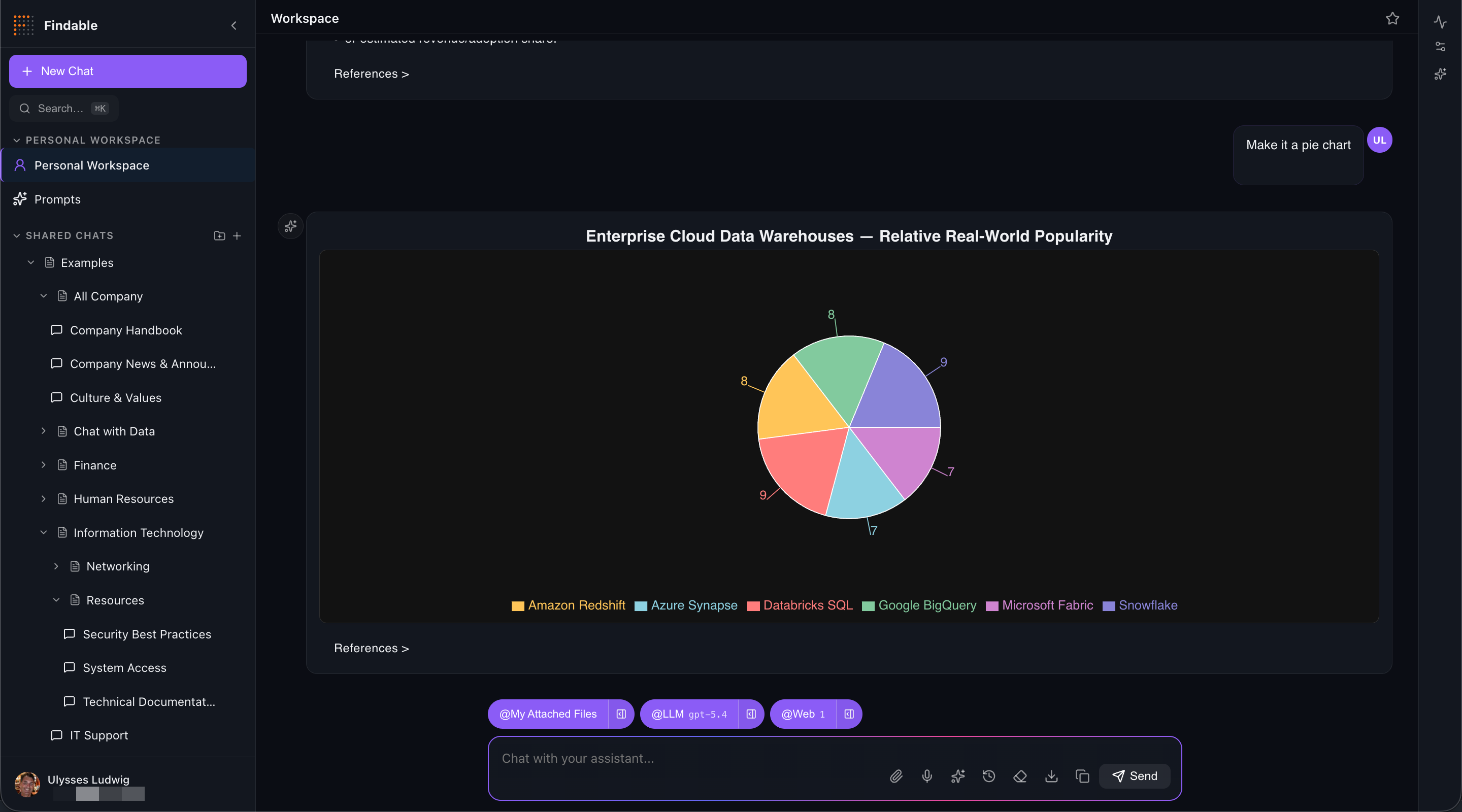The image size is (1462, 812).
Task: Start a New Chat
Action: tap(128, 71)
